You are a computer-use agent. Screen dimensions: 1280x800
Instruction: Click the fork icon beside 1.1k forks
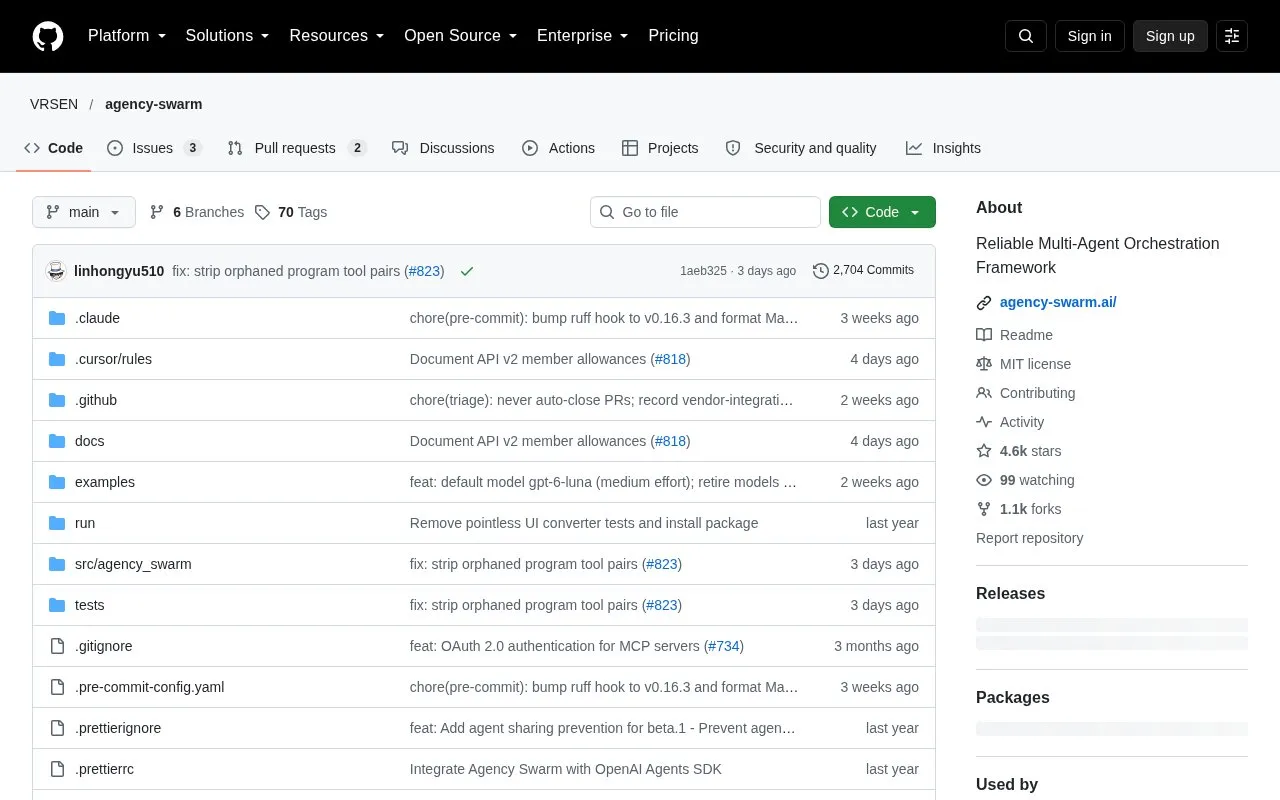coord(984,509)
